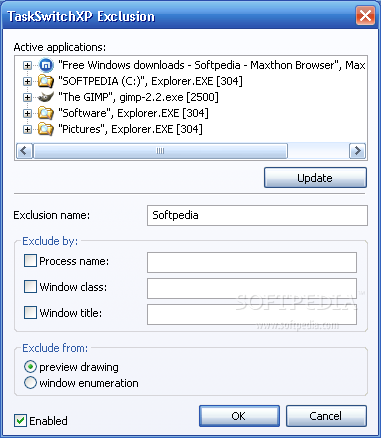Uncheck the Enabled checkbox
This screenshot has height=438, width=381.
(20, 421)
